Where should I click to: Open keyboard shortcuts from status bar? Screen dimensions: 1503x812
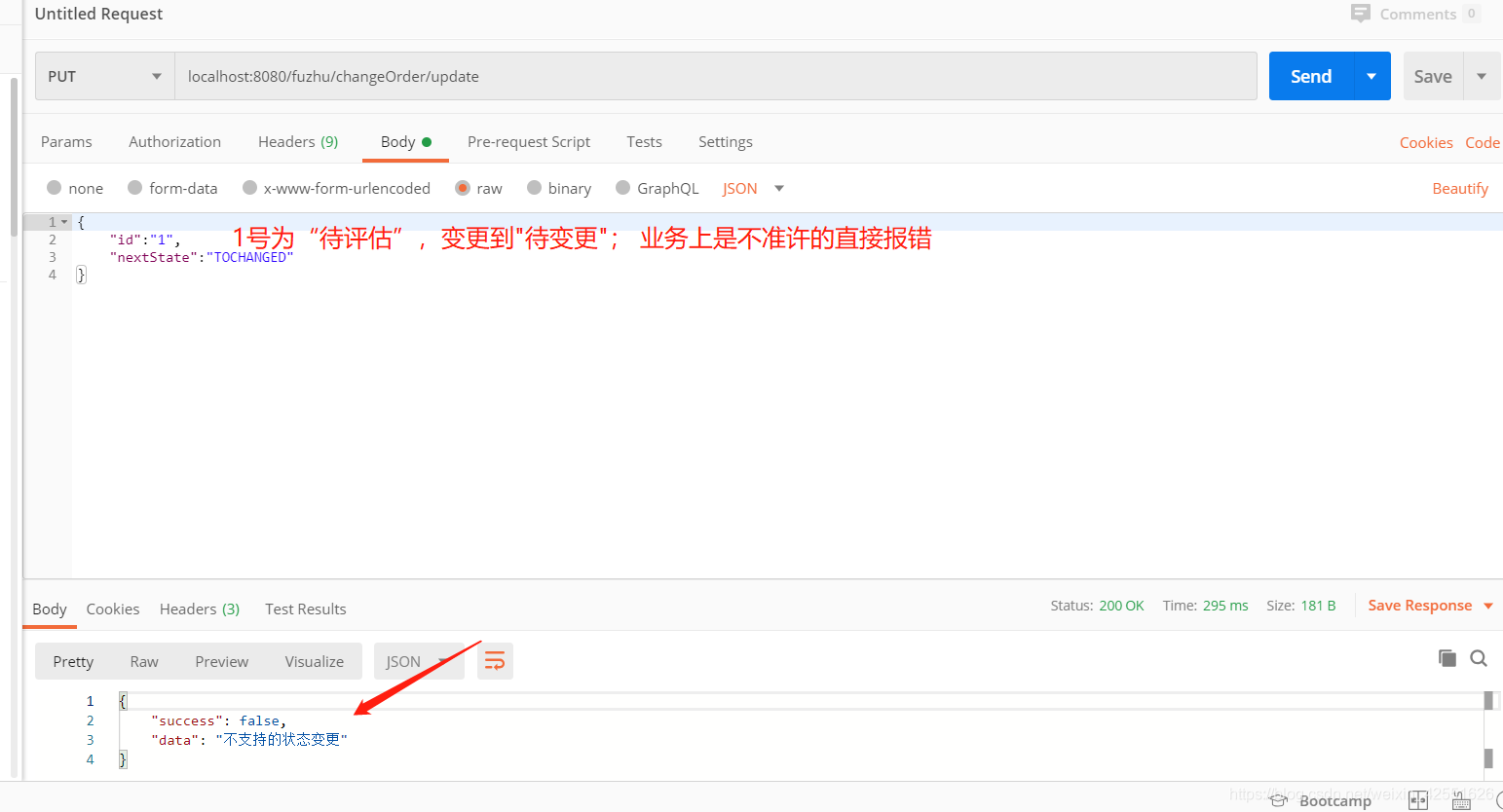click(1461, 800)
